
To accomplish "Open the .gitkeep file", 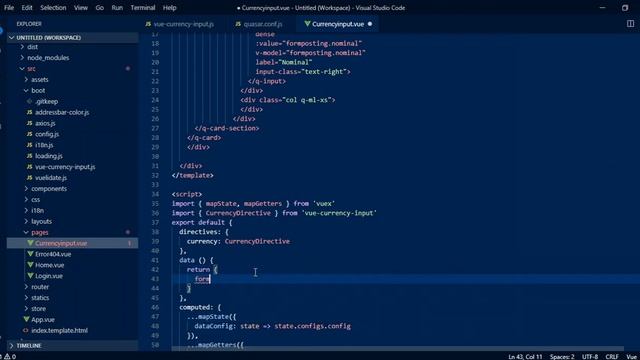I will pos(73,101).
